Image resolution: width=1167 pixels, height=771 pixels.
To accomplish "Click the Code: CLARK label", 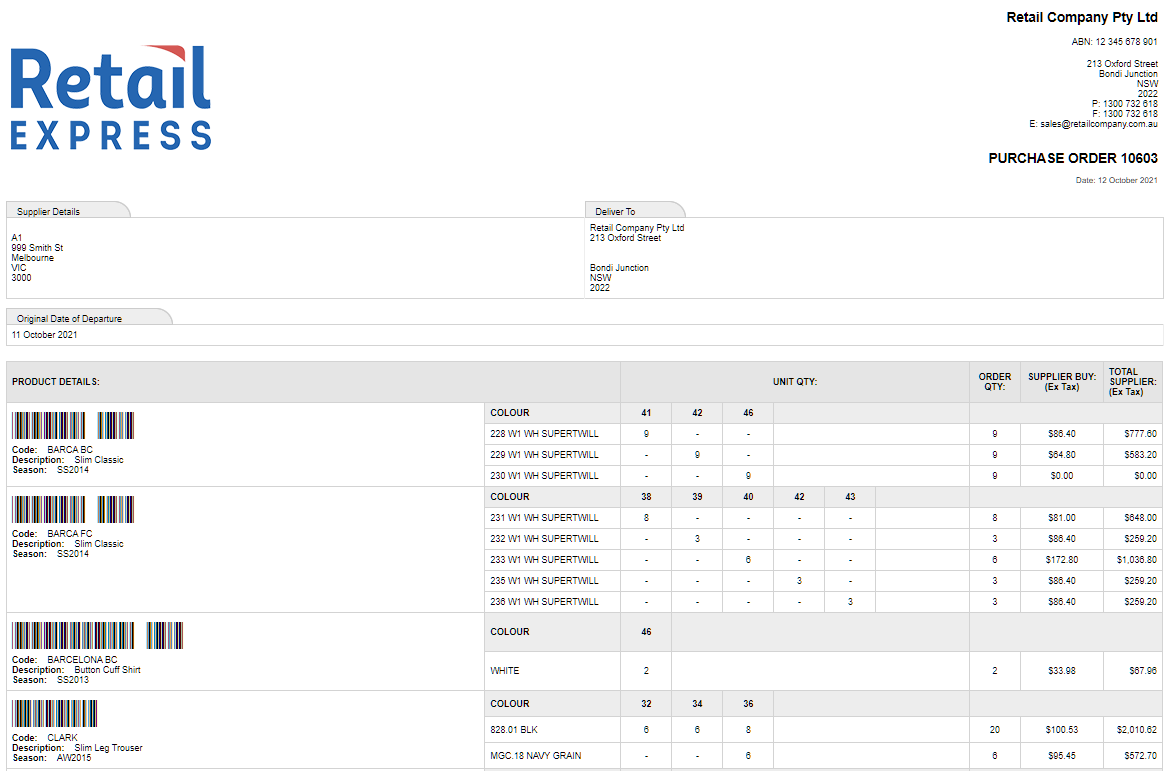I will (x=45, y=738).
